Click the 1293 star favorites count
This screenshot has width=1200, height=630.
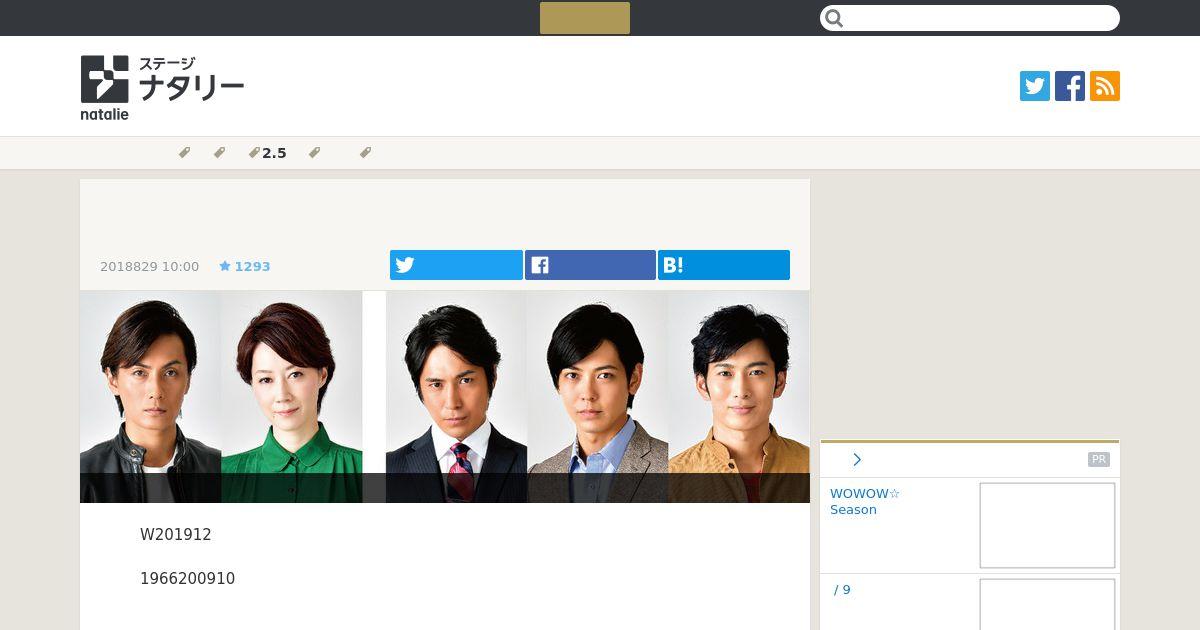click(x=245, y=267)
